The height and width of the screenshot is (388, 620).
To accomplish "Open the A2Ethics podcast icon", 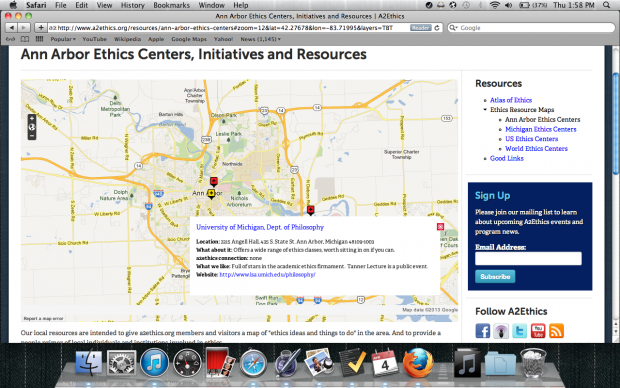I will (501, 331).
